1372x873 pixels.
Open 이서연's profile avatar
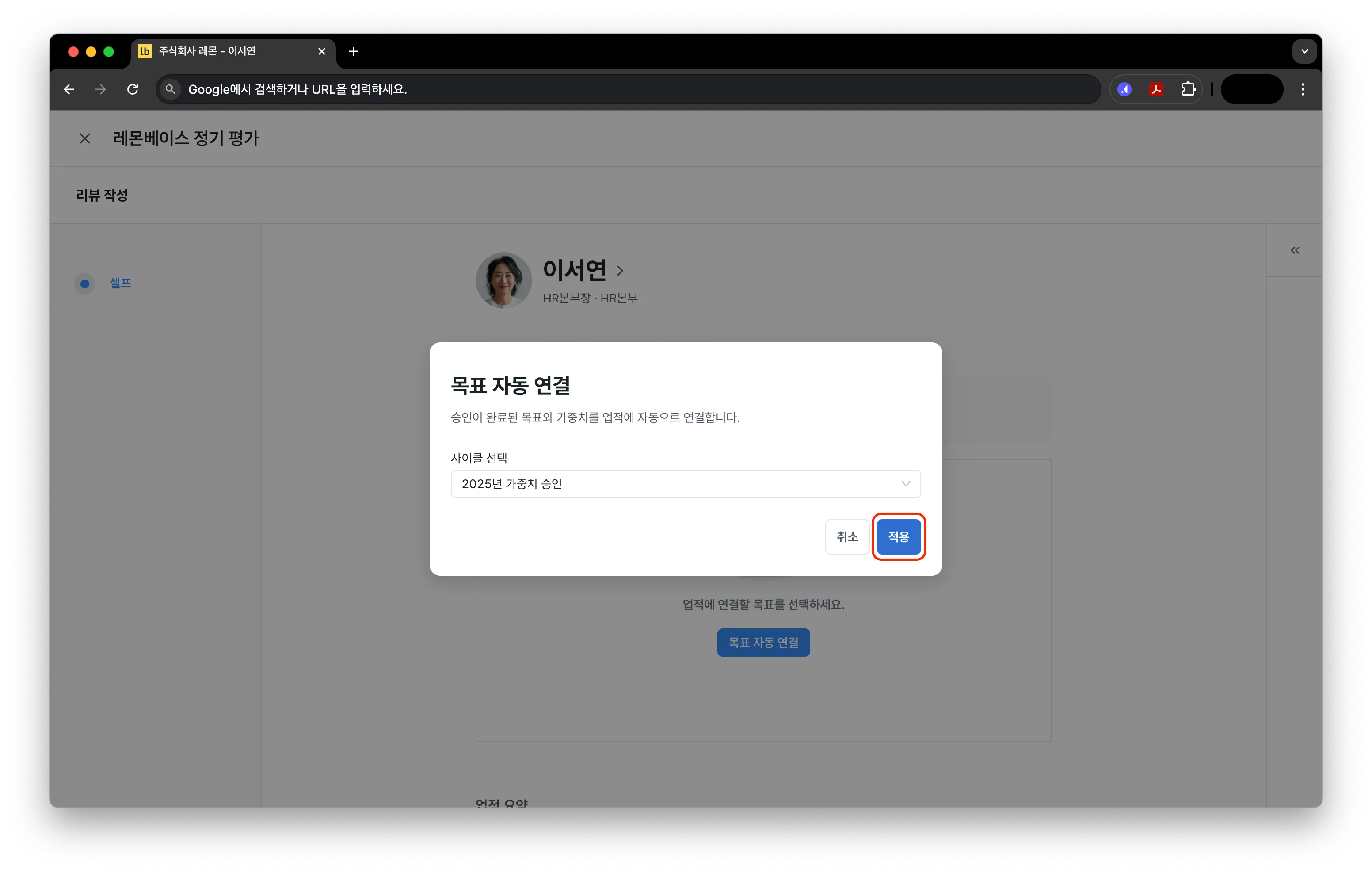pyautogui.click(x=504, y=280)
